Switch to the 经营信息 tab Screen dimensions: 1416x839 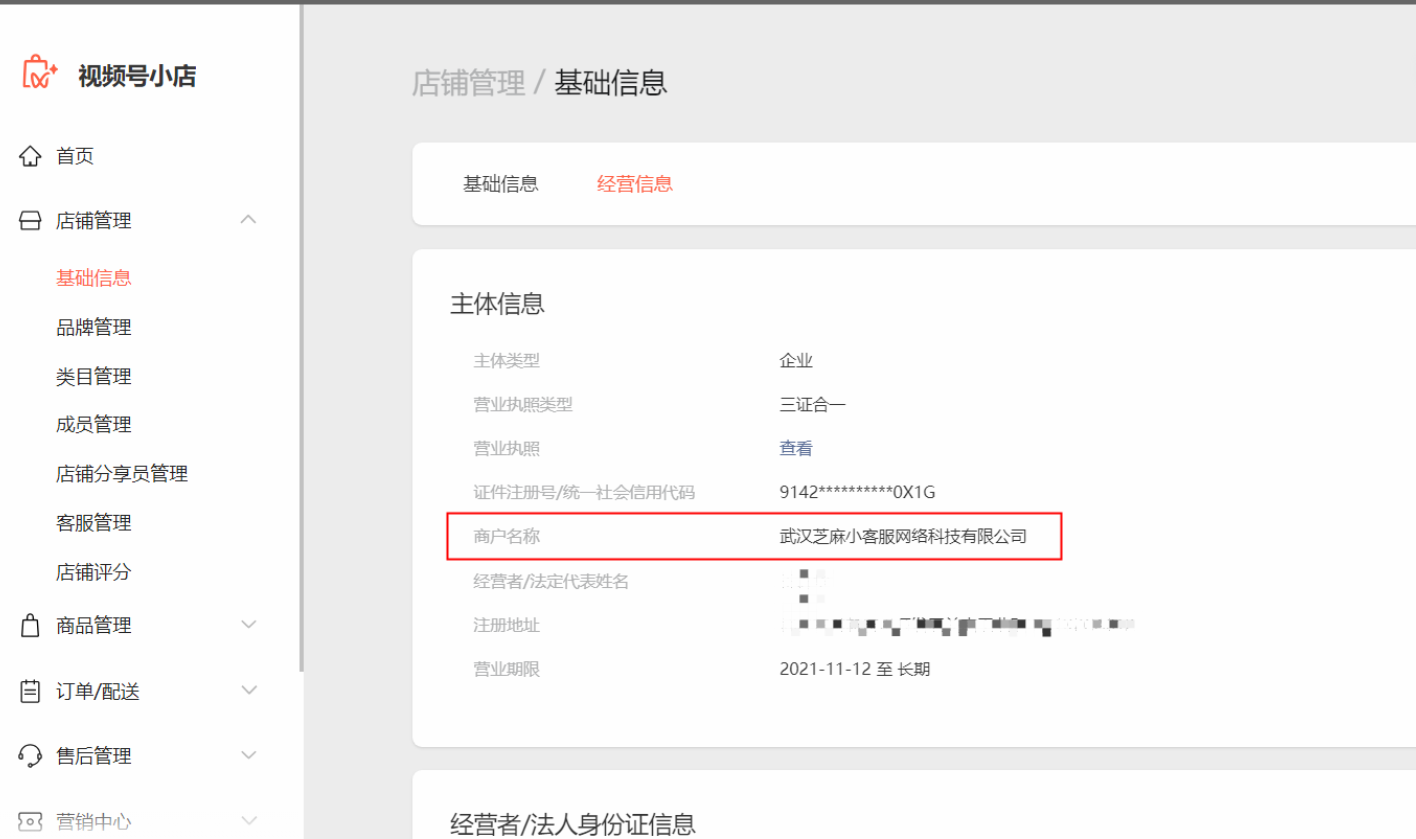(x=635, y=184)
